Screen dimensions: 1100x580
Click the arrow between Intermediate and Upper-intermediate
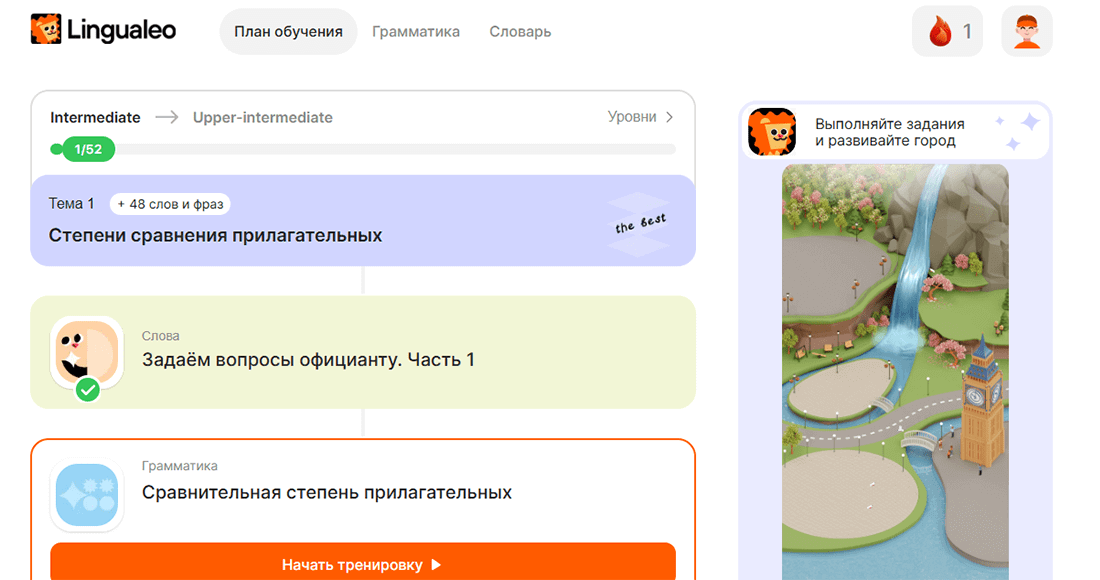[167, 117]
